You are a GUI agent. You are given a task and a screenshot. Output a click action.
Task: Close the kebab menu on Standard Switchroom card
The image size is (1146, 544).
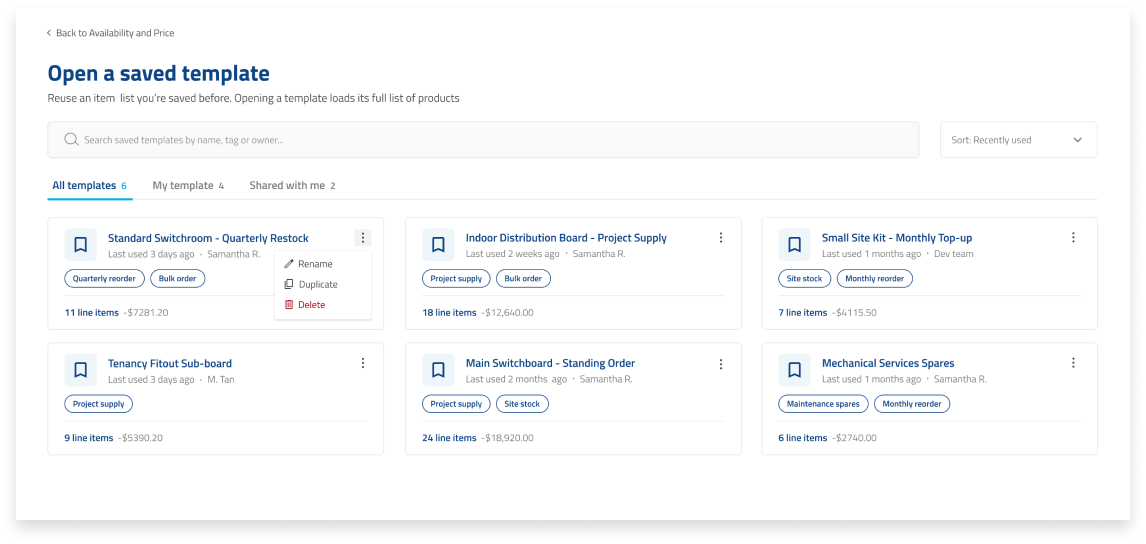click(363, 238)
